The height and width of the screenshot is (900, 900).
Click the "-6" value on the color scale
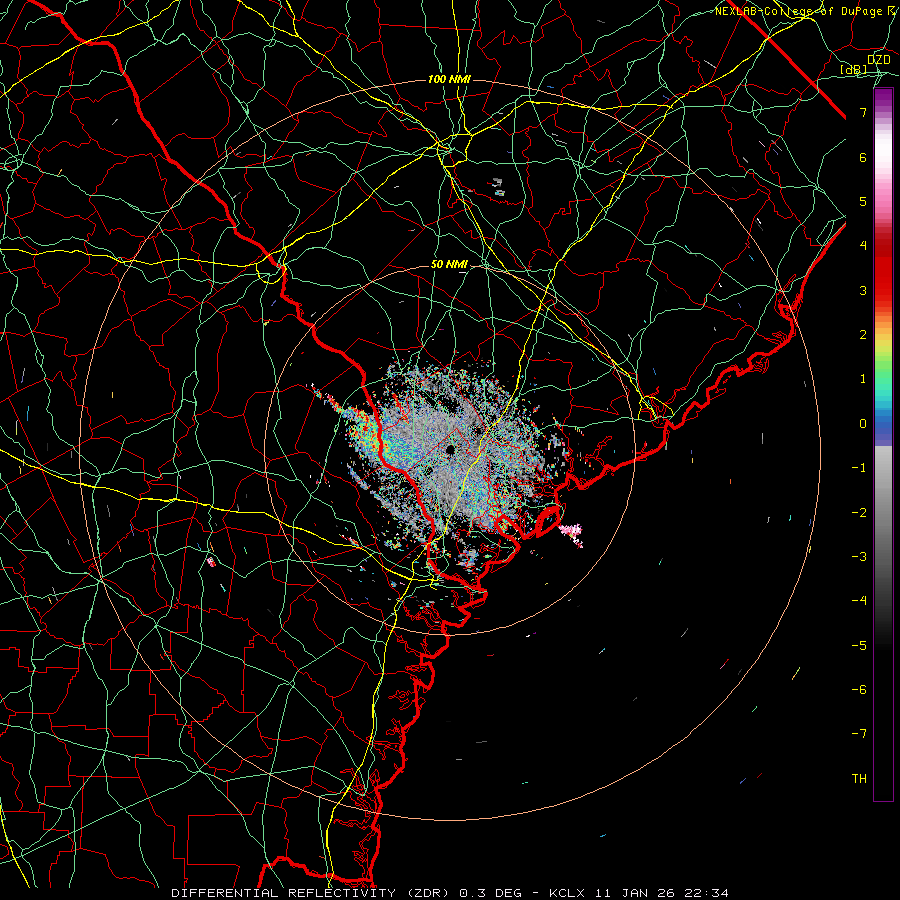(x=859, y=690)
